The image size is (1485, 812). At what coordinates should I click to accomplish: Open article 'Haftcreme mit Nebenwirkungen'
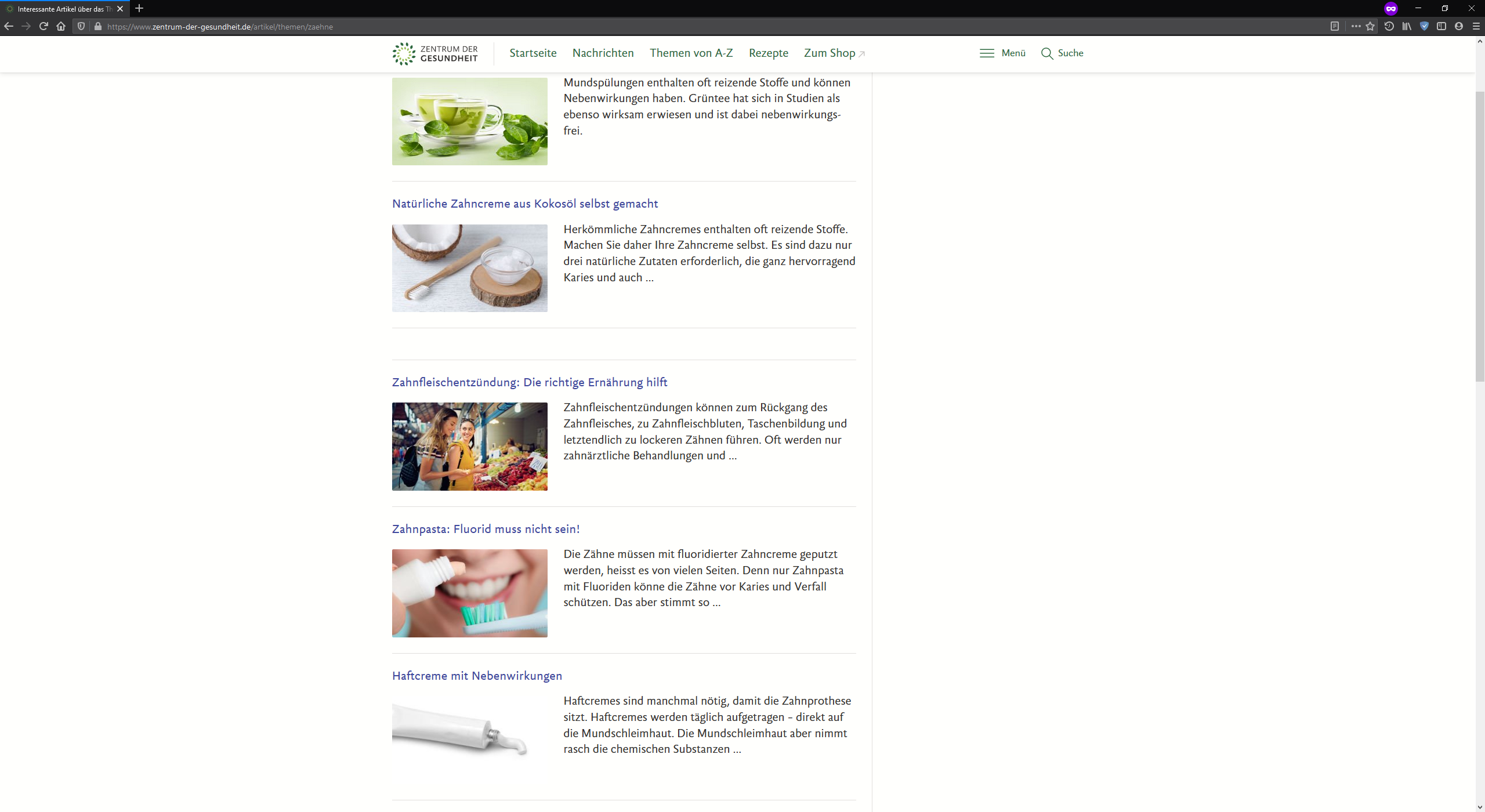coord(476,675)
